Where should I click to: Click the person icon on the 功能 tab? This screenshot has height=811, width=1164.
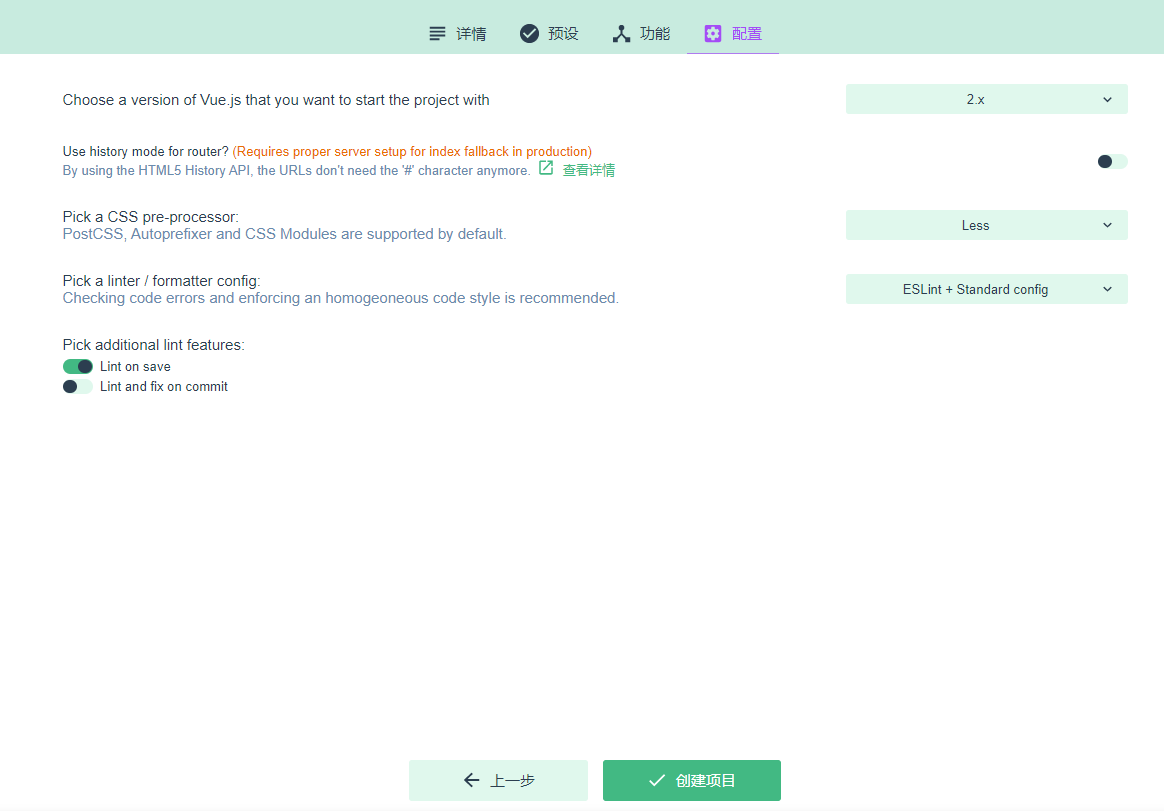621,32
